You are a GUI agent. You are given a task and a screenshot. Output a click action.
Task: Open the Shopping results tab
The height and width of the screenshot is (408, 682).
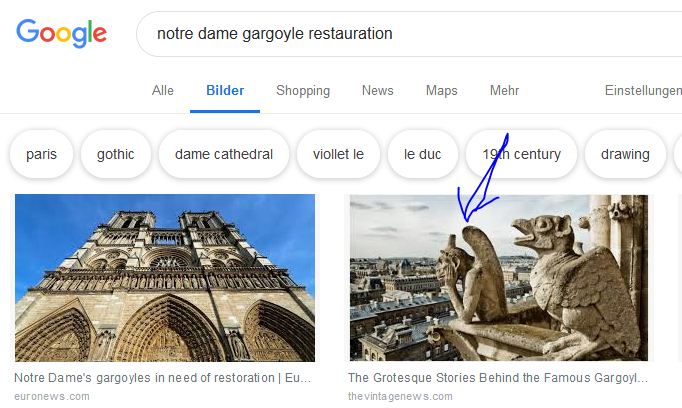303,91
